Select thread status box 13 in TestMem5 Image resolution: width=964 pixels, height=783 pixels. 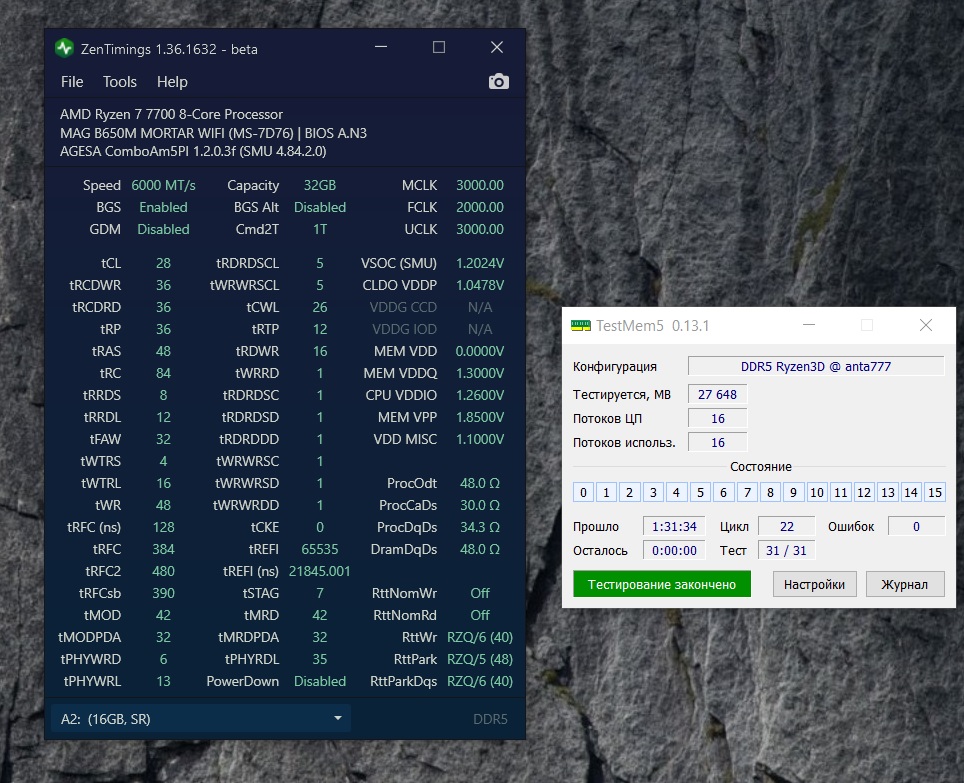coord(888,492)
